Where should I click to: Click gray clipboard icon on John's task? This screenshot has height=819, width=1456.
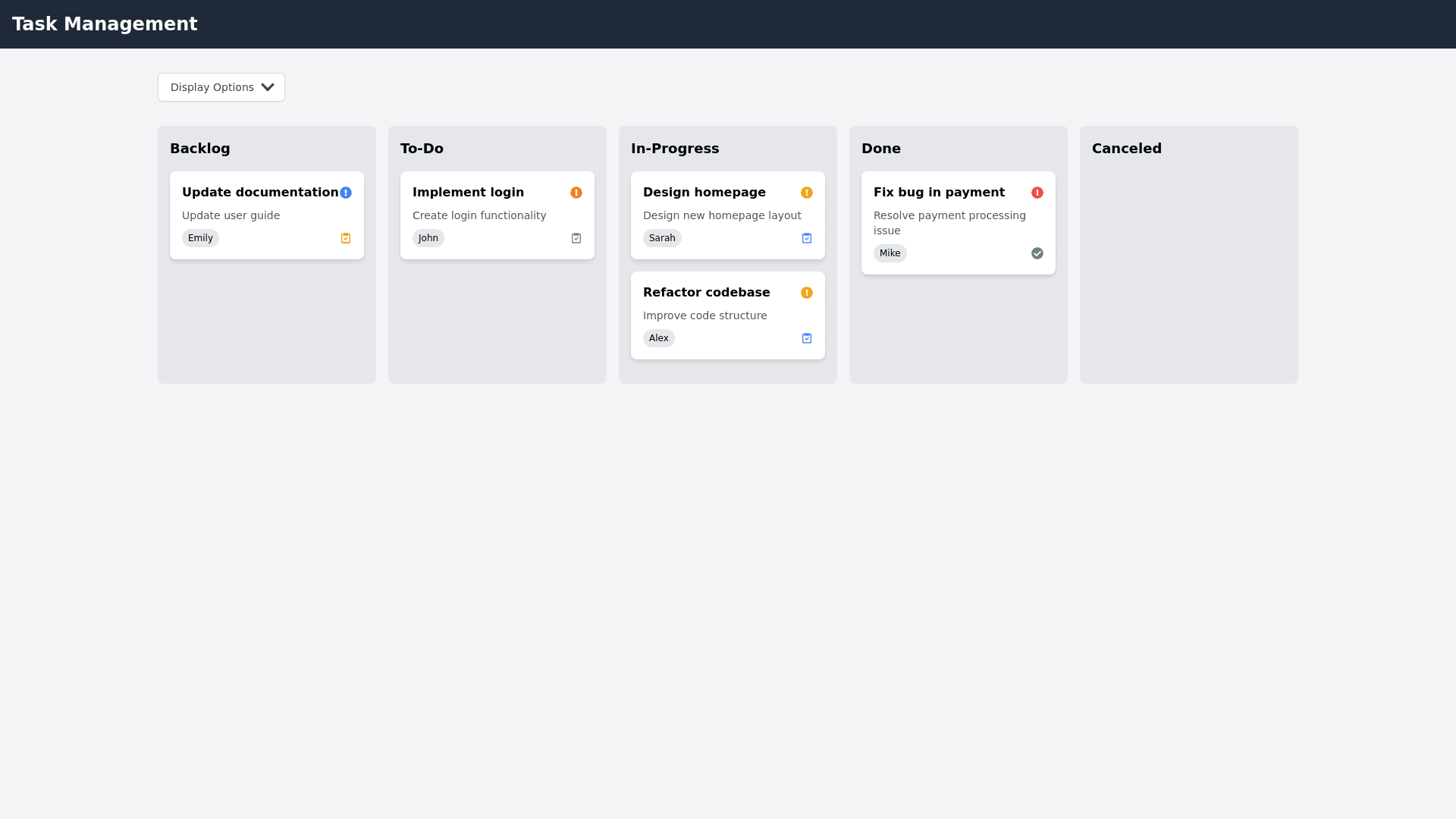coord(576,238)
